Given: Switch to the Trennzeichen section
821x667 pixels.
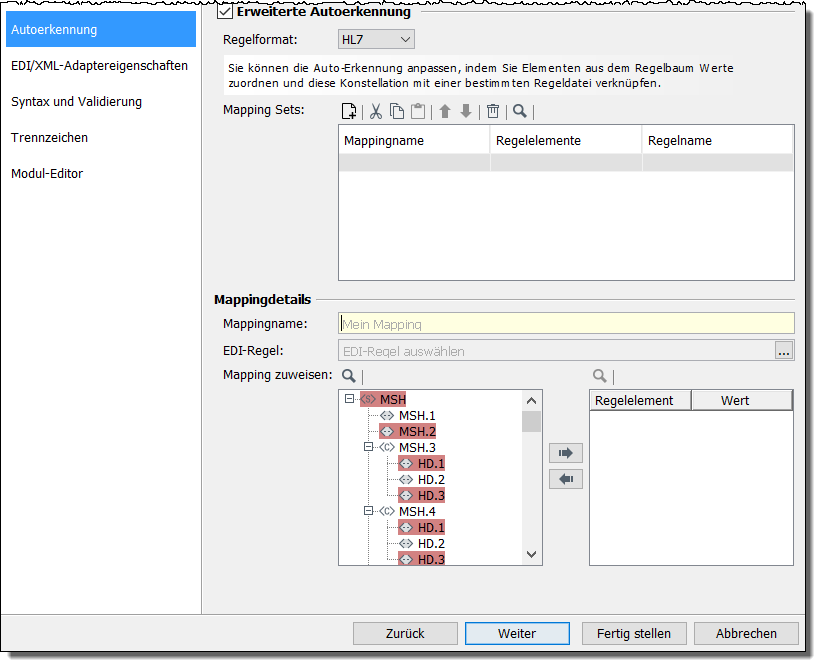Looking at the screenshot, I should (49, 137).
